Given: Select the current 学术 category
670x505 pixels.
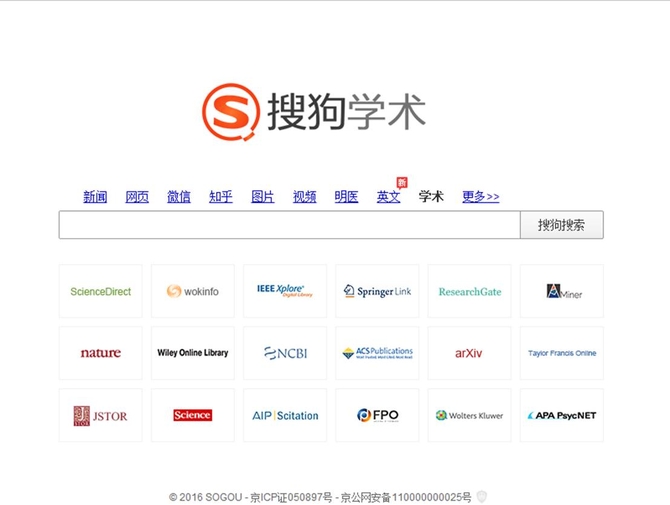Looking at the screenshot, I should coord(431,197).
